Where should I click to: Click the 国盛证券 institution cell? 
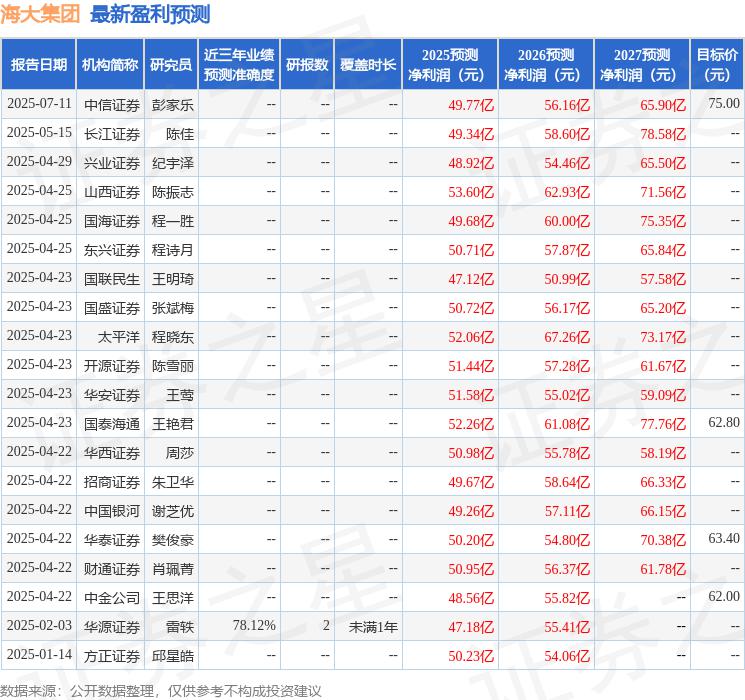click(x=112, y=308)
